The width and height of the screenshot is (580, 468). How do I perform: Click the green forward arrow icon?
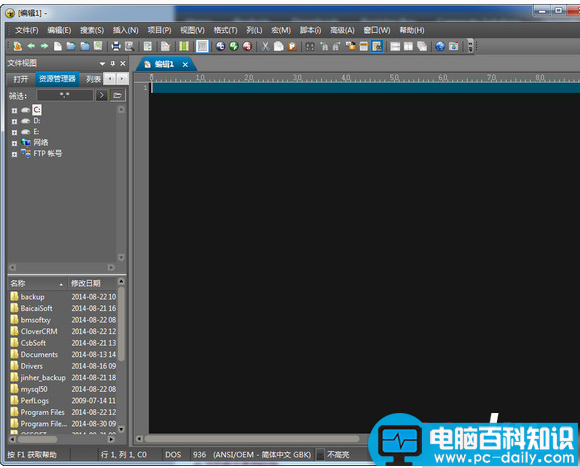point(44,46)
